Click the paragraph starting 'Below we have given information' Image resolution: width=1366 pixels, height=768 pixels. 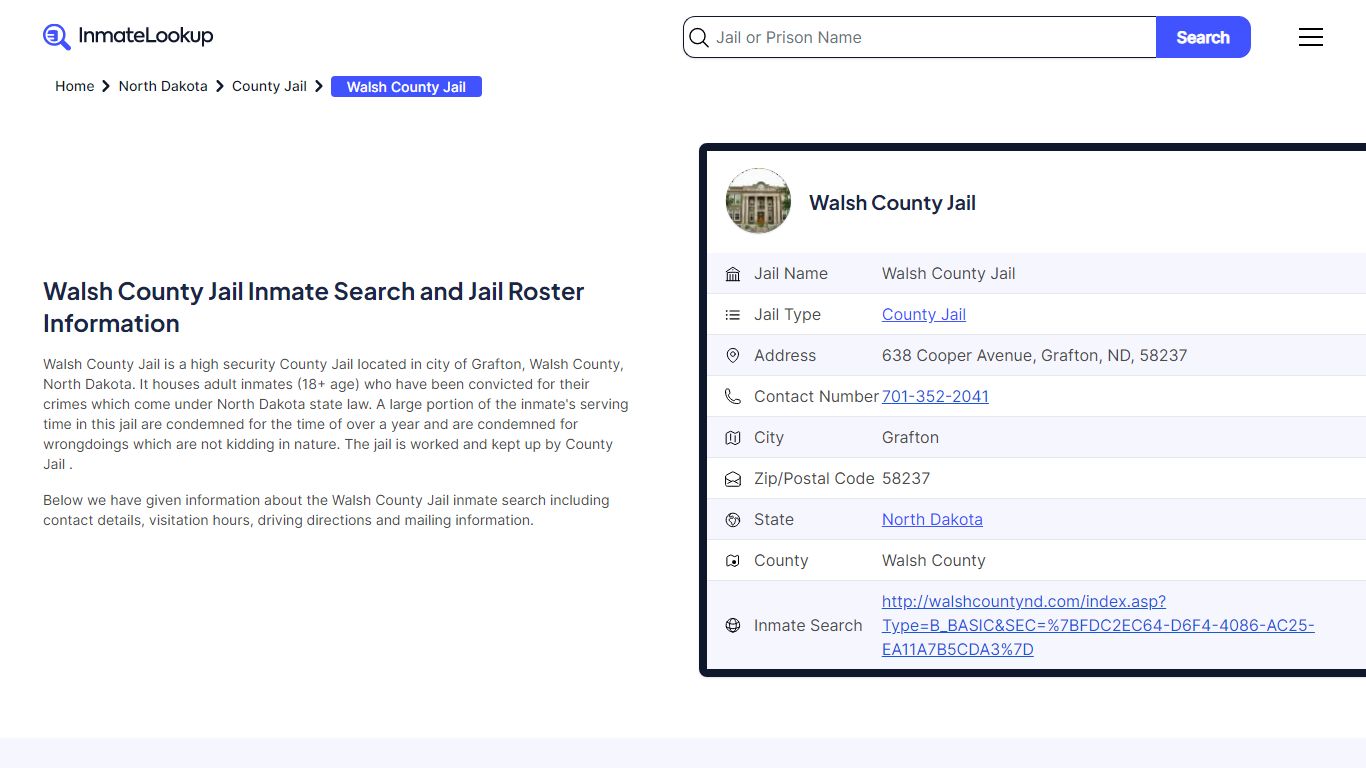[x=326, y=510]
